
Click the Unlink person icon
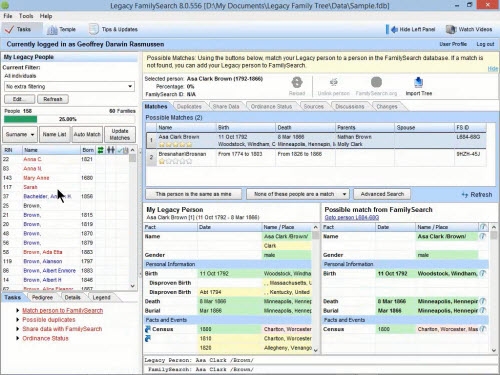334,82
